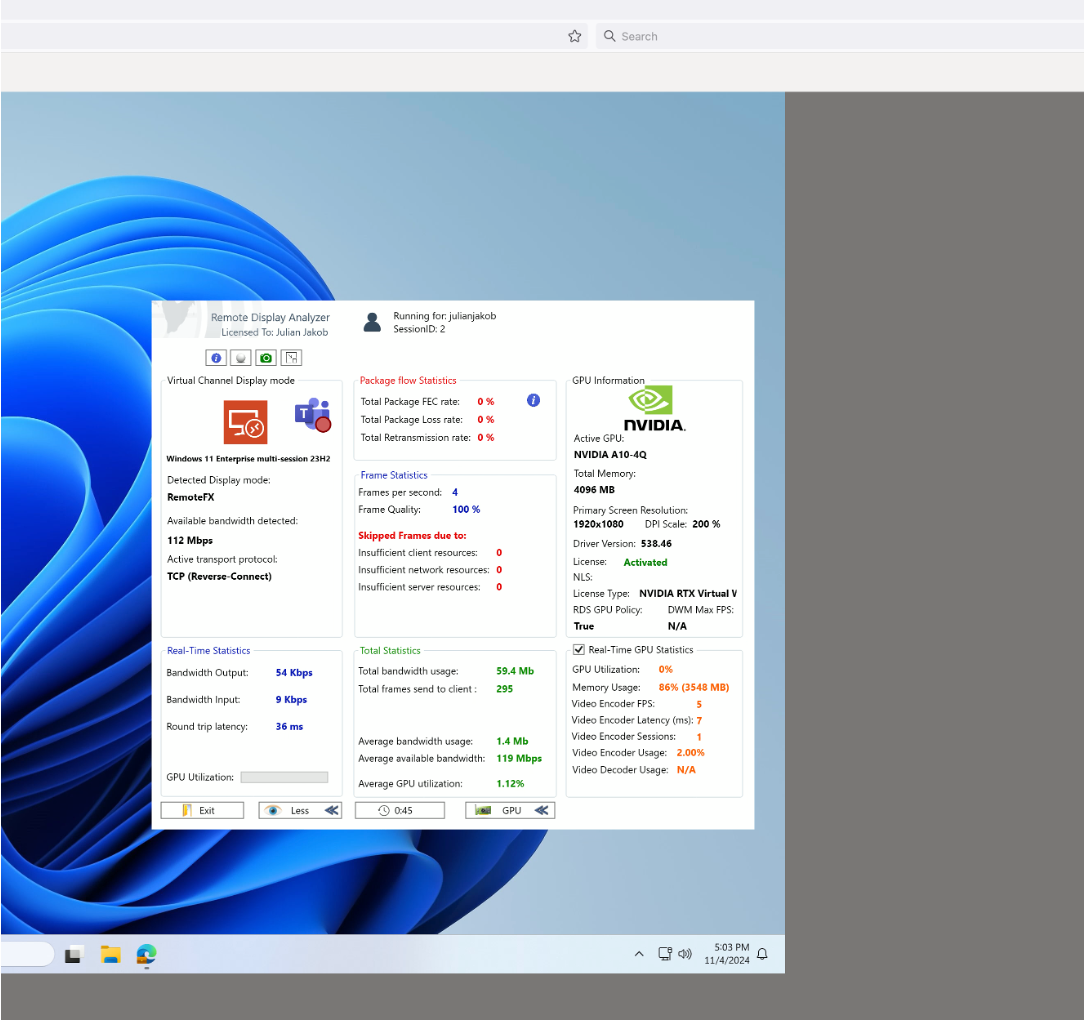Image resolution: width=1084 pixels, height=1020 pixels.
Task: Click the orange Remote Desktop display mode icon
Action: (245, 422)
